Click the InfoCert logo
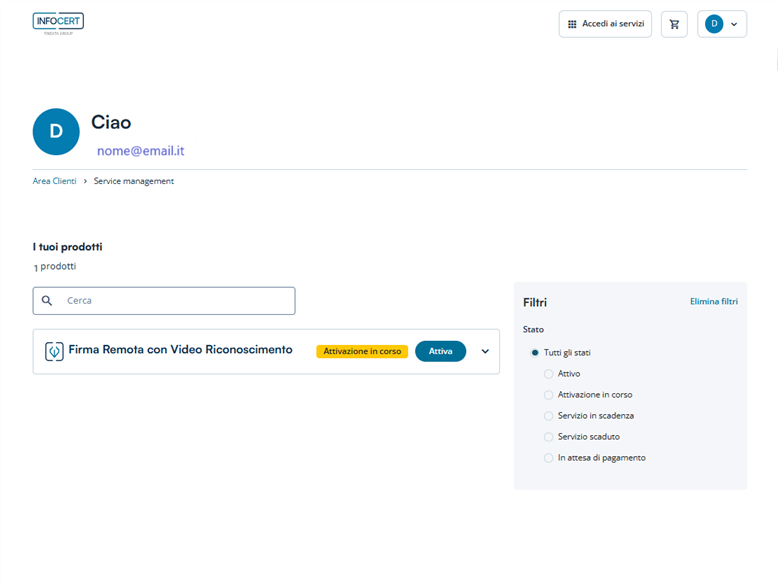 (x=58, y=23)
